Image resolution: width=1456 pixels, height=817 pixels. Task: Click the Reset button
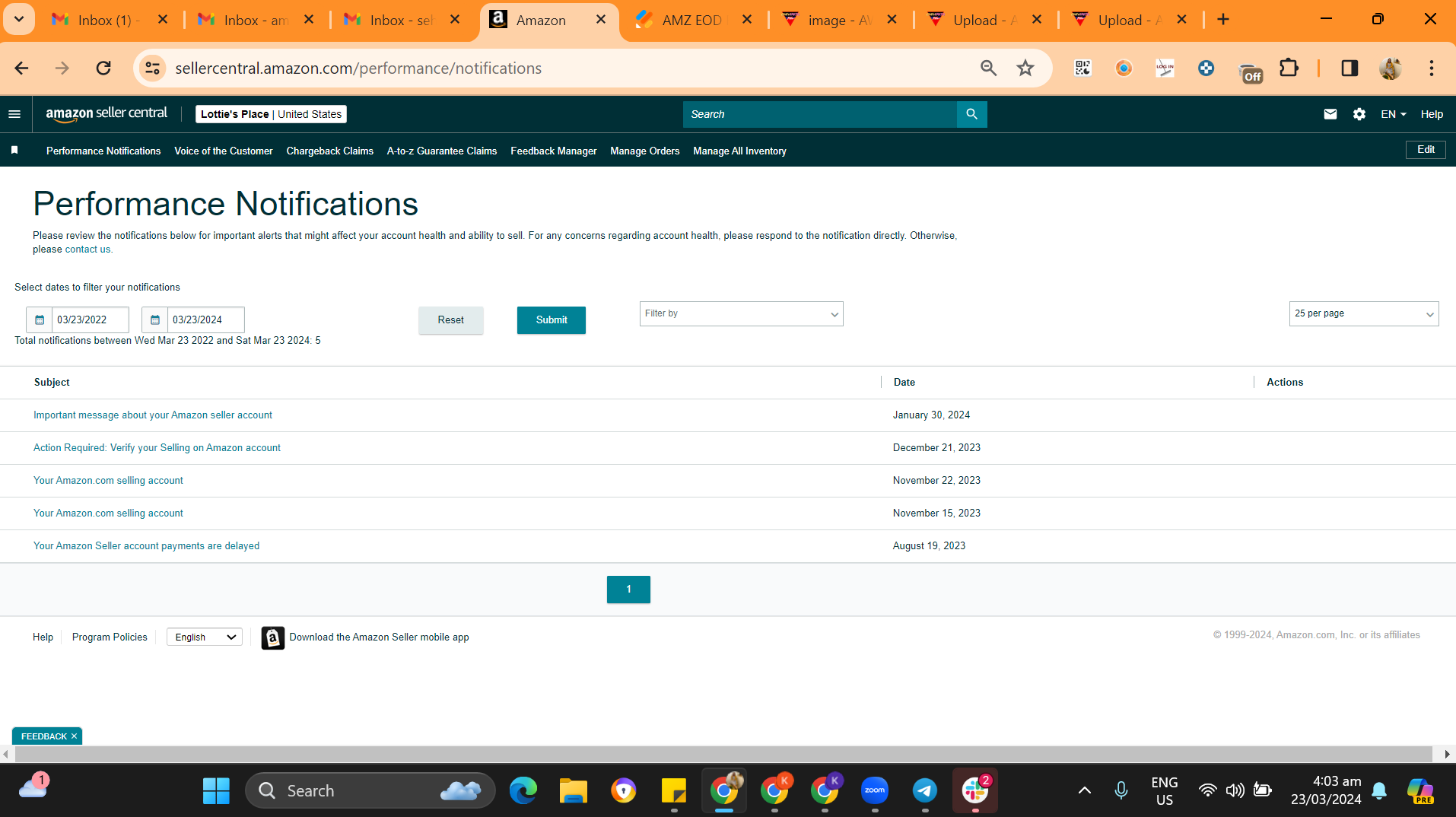[x=451, y=320]
